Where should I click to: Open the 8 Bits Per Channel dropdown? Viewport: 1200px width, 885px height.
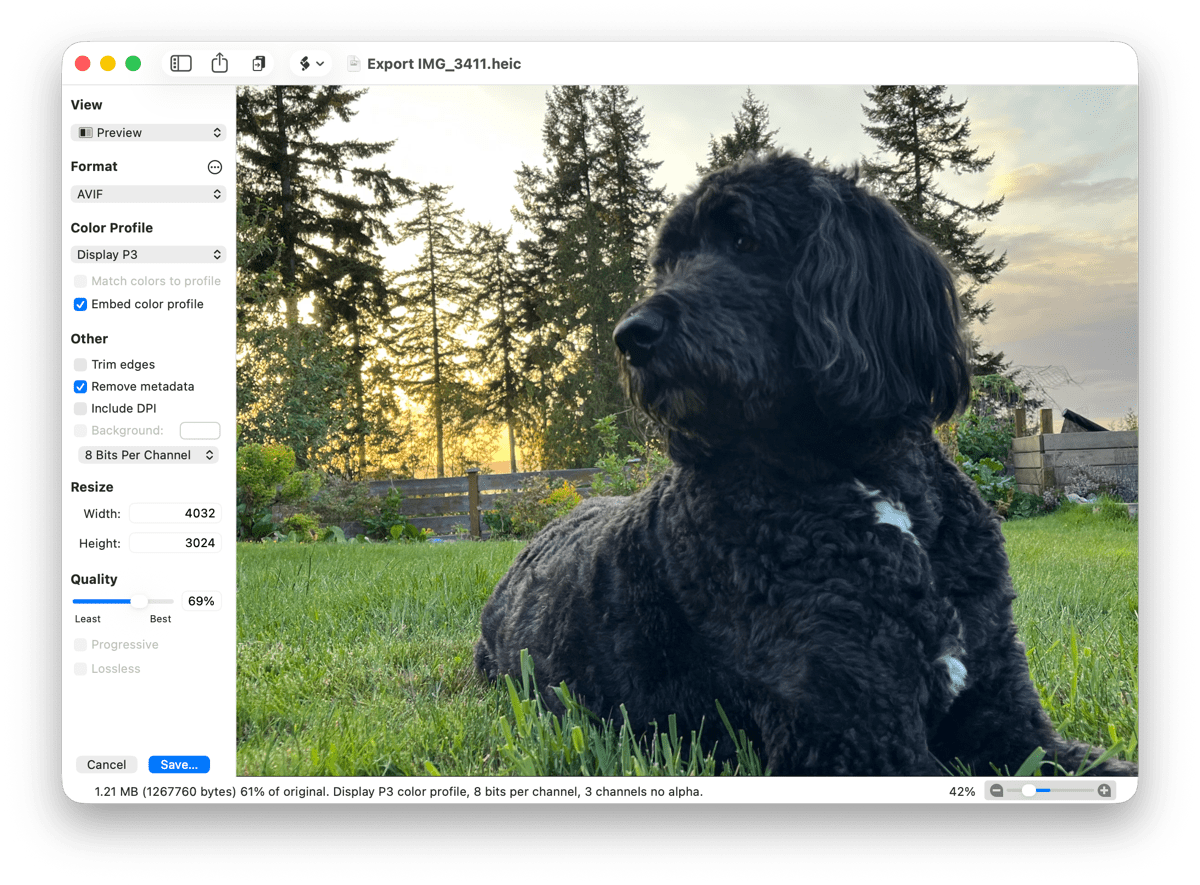click(x=149, y=455)
